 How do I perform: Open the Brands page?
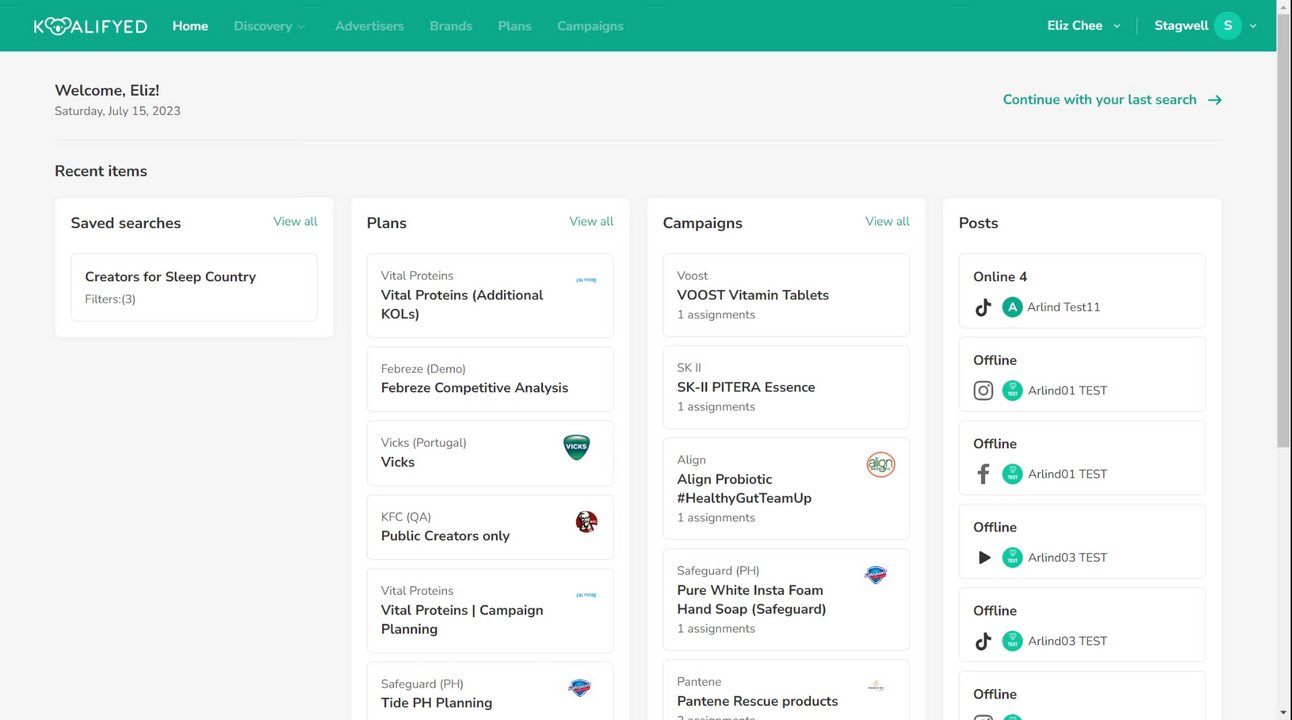tap(451, 26)
